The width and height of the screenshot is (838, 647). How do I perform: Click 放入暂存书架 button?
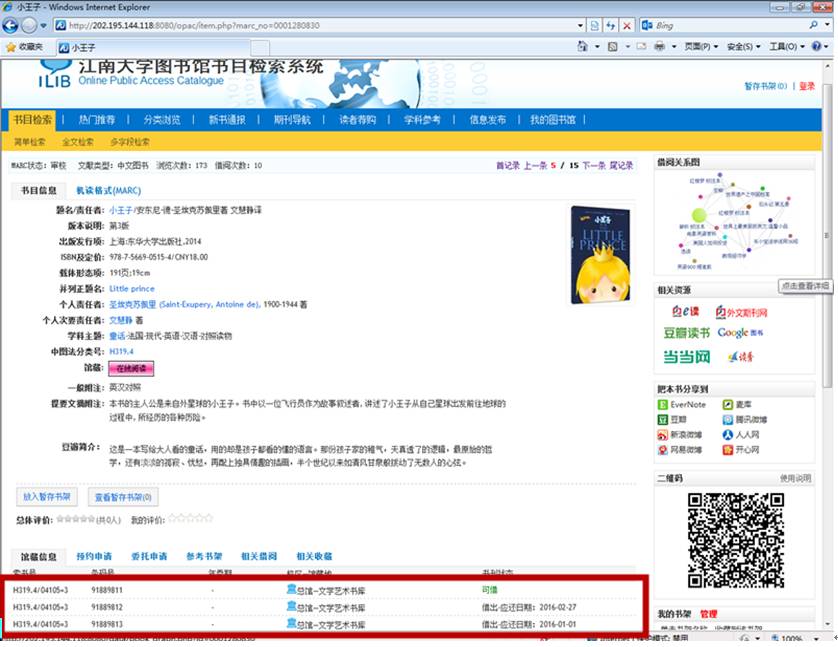pyautogui.click(x=46, y=496)
